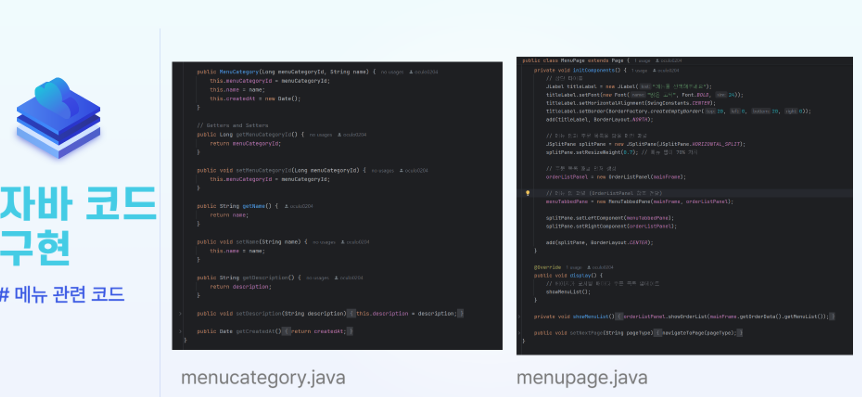
Task: Open the menucategory.java code screenshot
Action: pos(337,206)
